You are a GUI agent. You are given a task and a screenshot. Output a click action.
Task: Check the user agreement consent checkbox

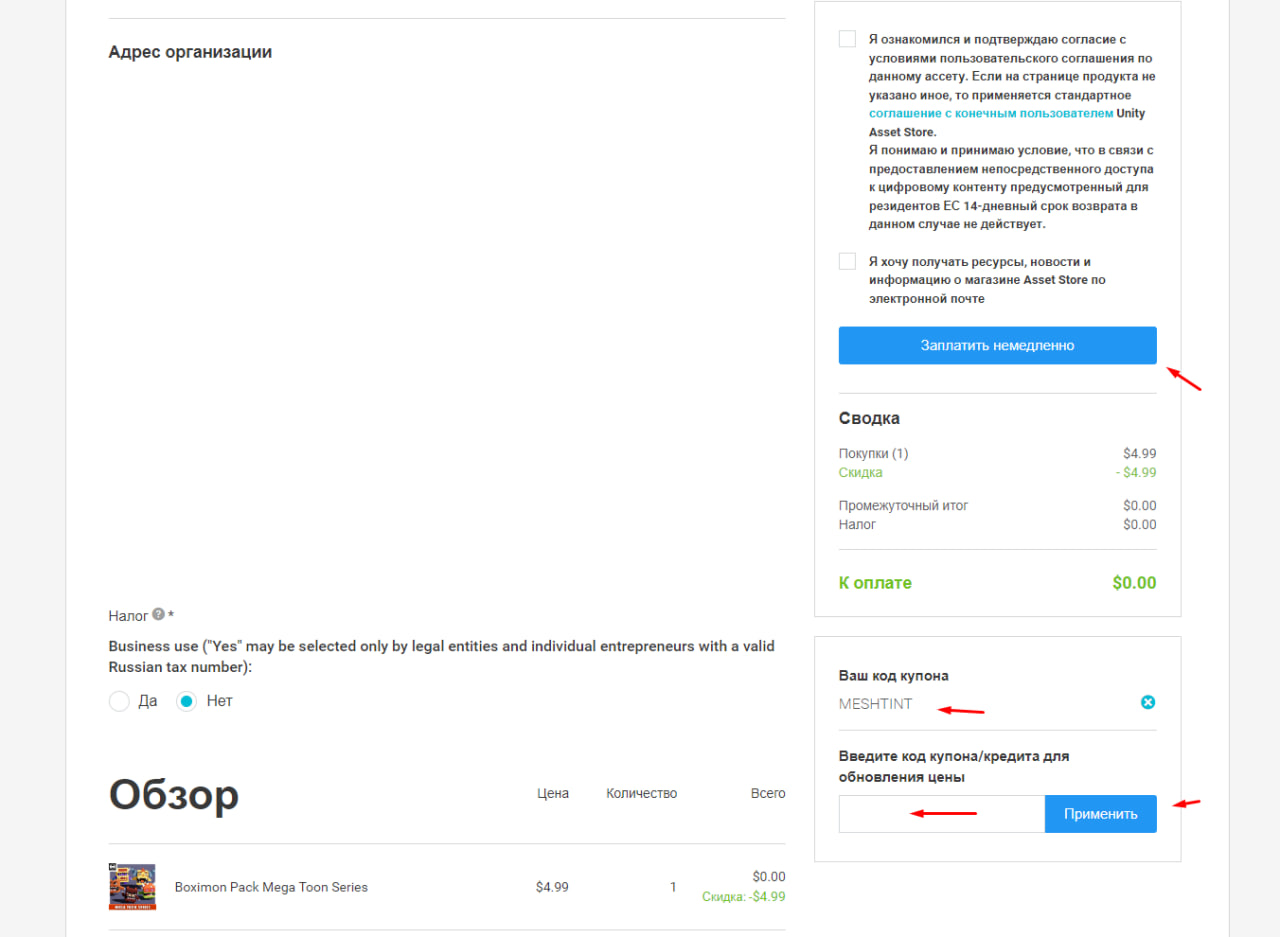847,39
